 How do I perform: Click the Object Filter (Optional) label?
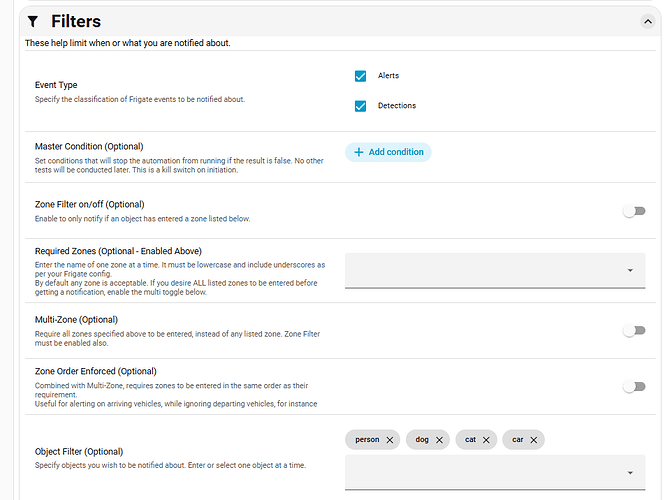click(79, 452)
